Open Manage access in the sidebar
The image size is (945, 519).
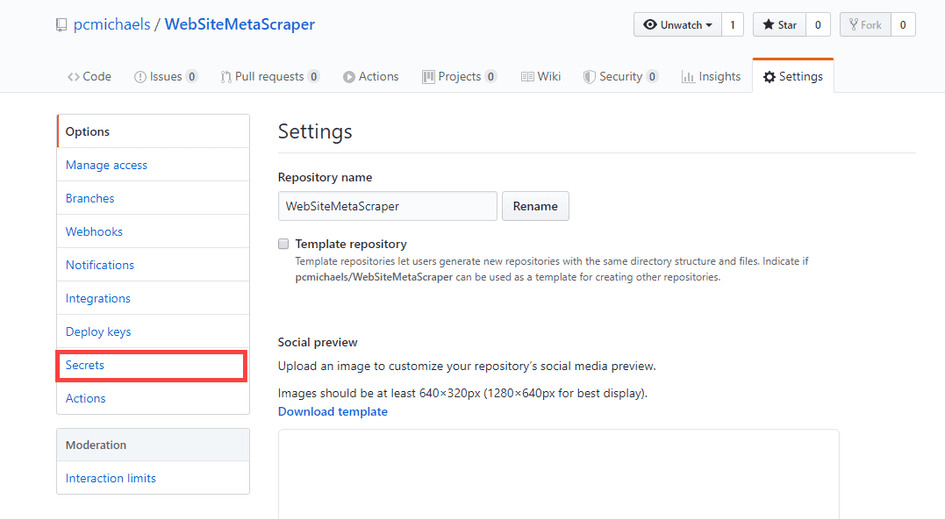(x=153, y=165)
